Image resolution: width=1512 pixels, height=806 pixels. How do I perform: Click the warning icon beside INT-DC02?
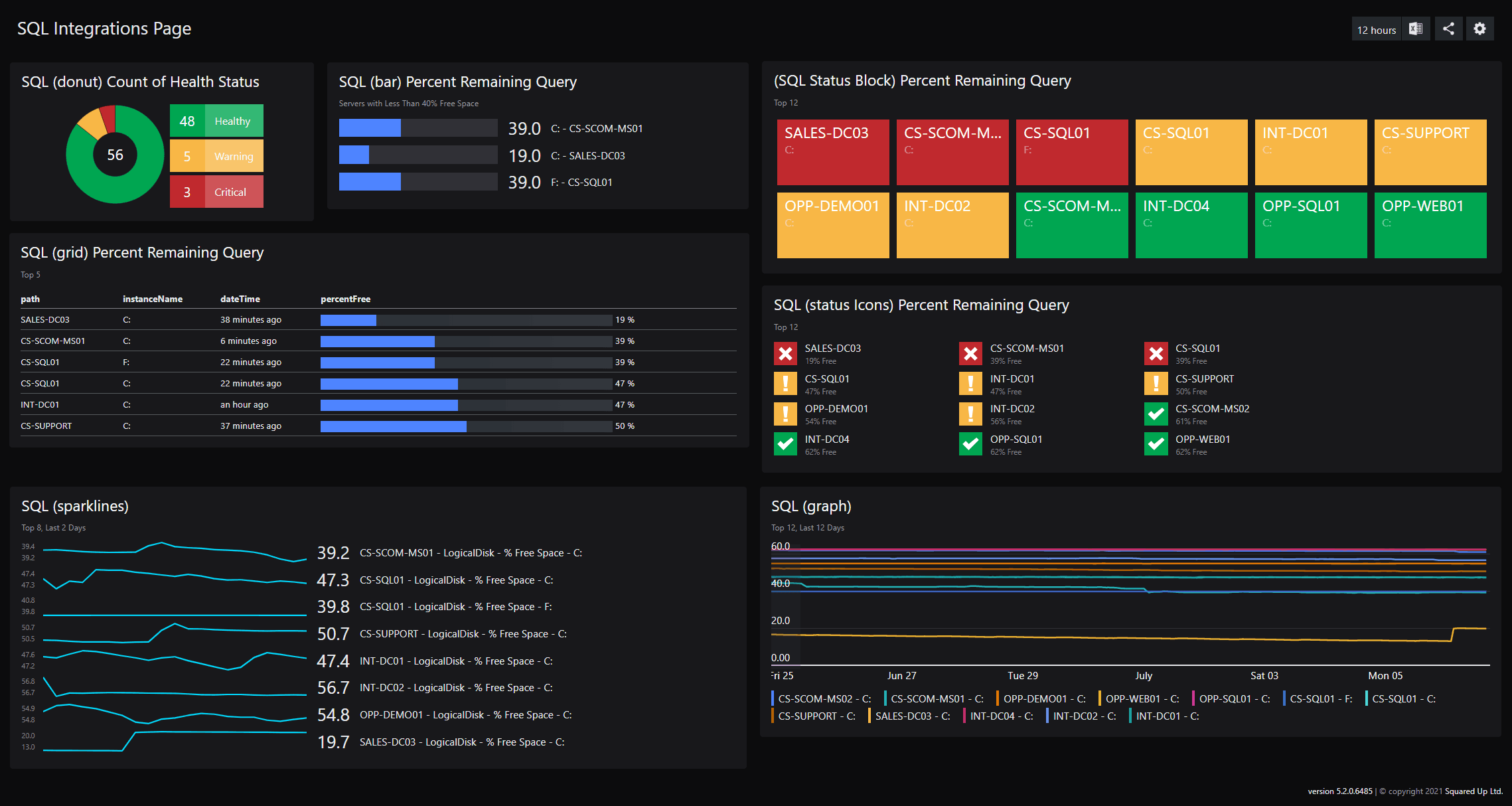click(x=970, y=413)
